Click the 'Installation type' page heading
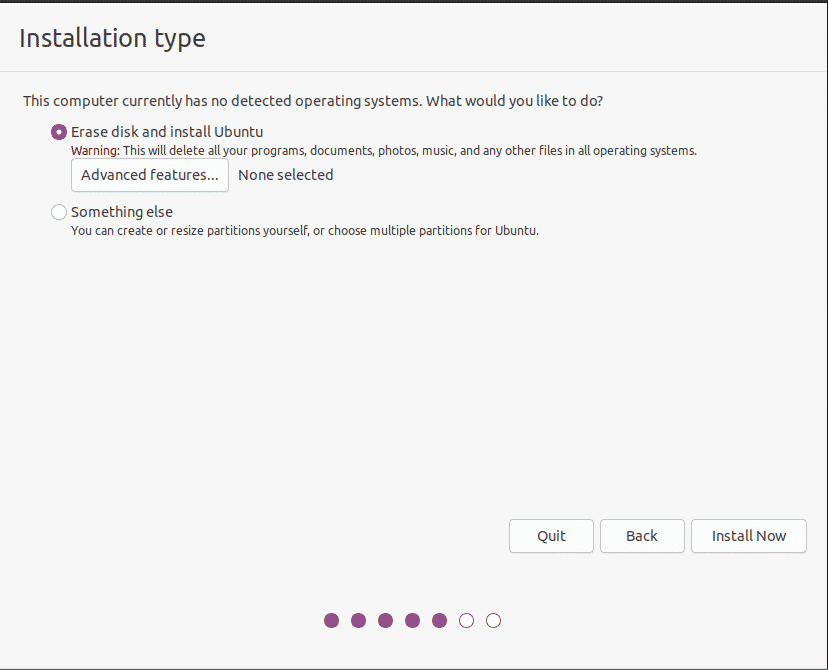The width and height of the screenshot is (828, 670). 112,39
